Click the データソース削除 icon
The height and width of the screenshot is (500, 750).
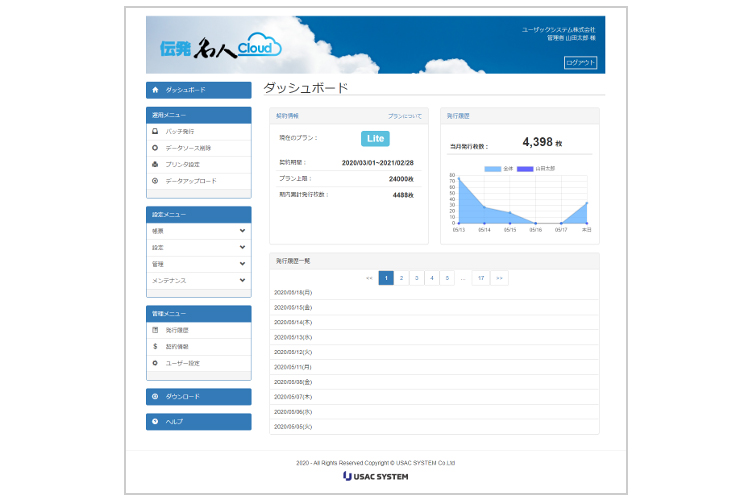tap(155, 148)
